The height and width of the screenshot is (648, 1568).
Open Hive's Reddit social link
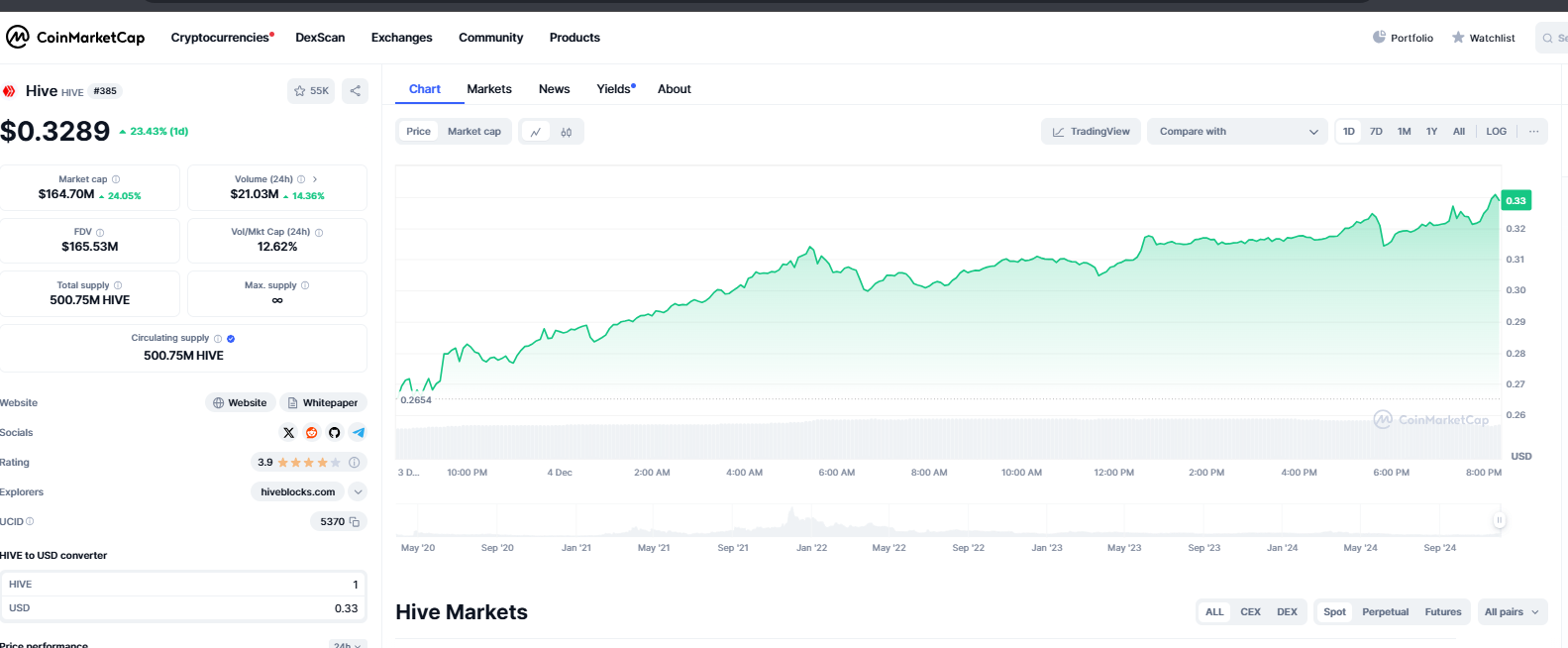click(x=311, y=433)
